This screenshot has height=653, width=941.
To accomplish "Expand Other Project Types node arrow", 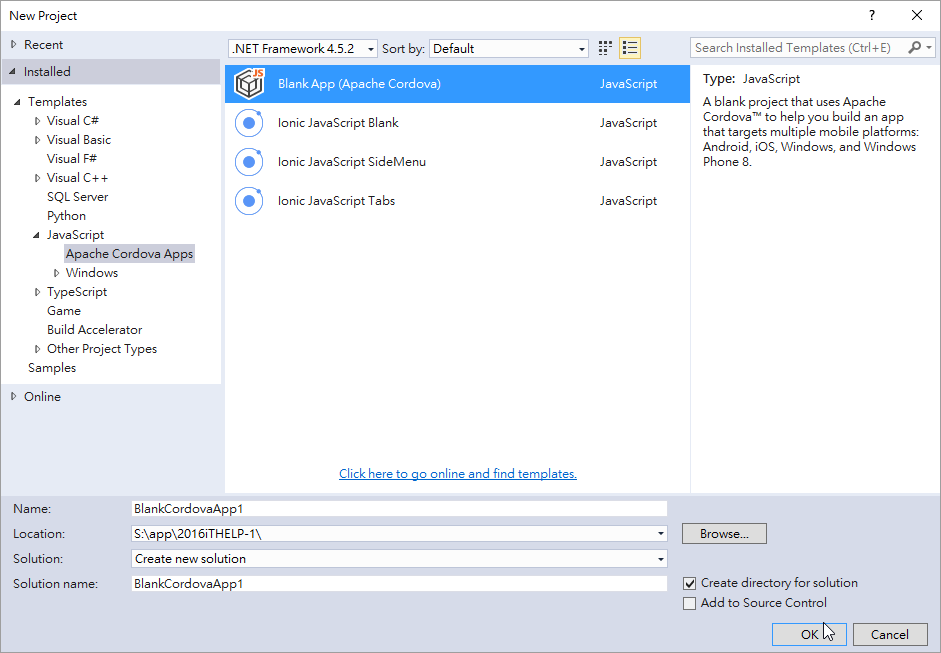I will [37, 349].
